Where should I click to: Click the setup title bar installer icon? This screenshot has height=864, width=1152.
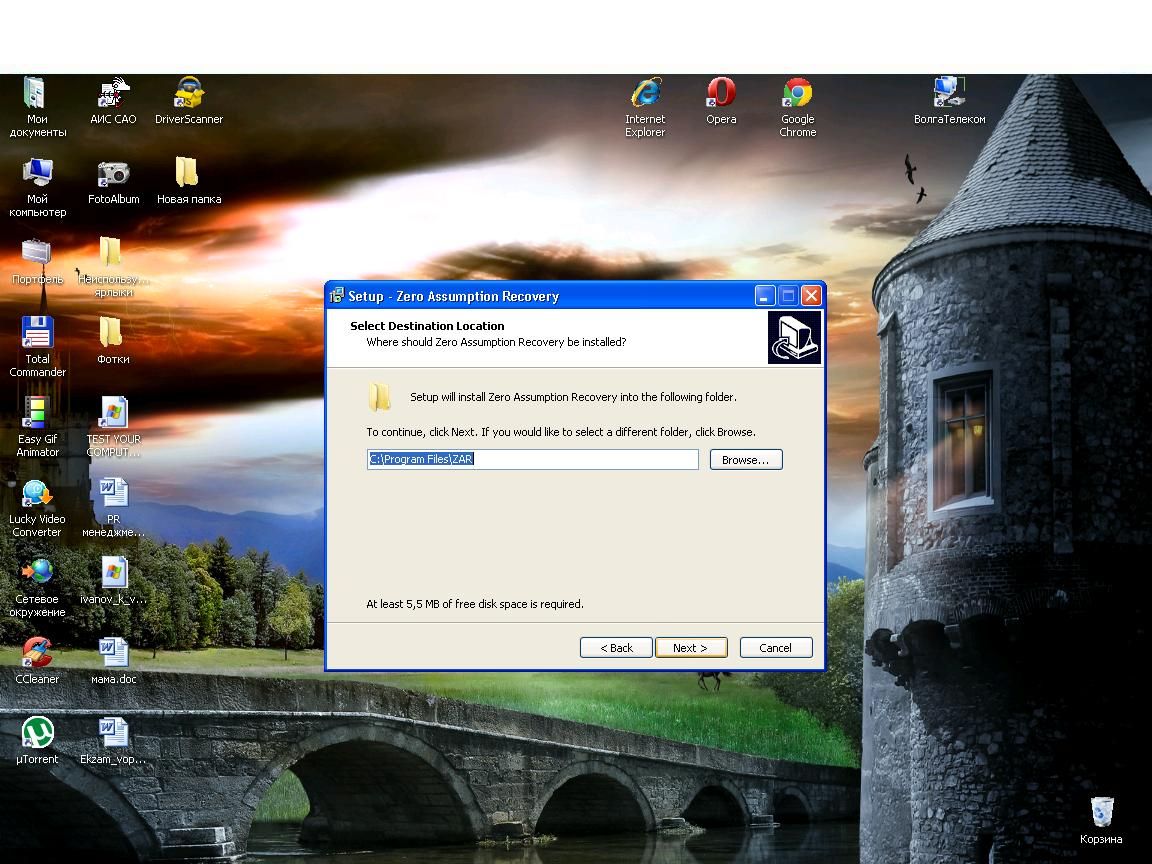click(336, 295)
